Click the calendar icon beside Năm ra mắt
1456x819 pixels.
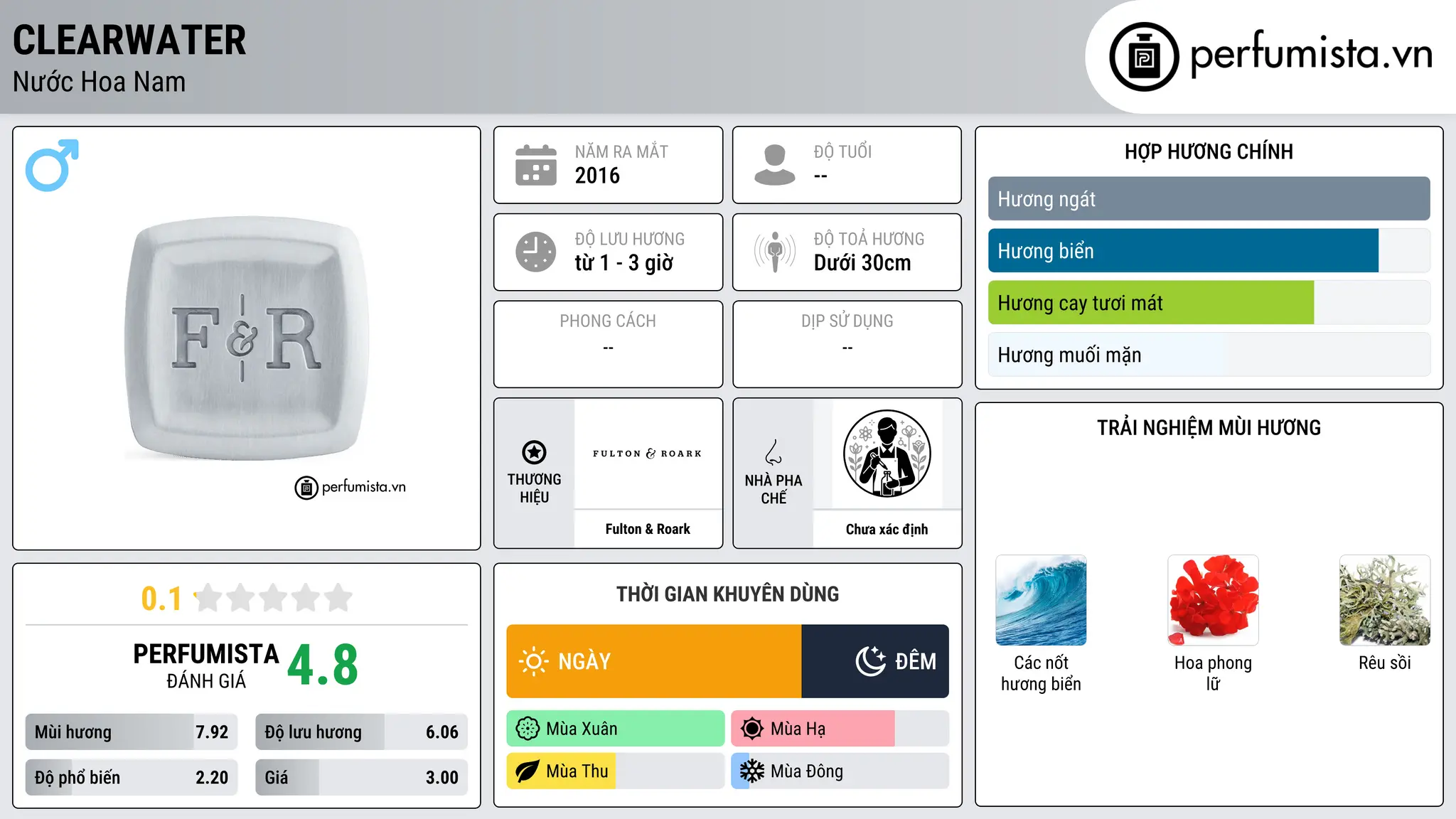(536, 165)
